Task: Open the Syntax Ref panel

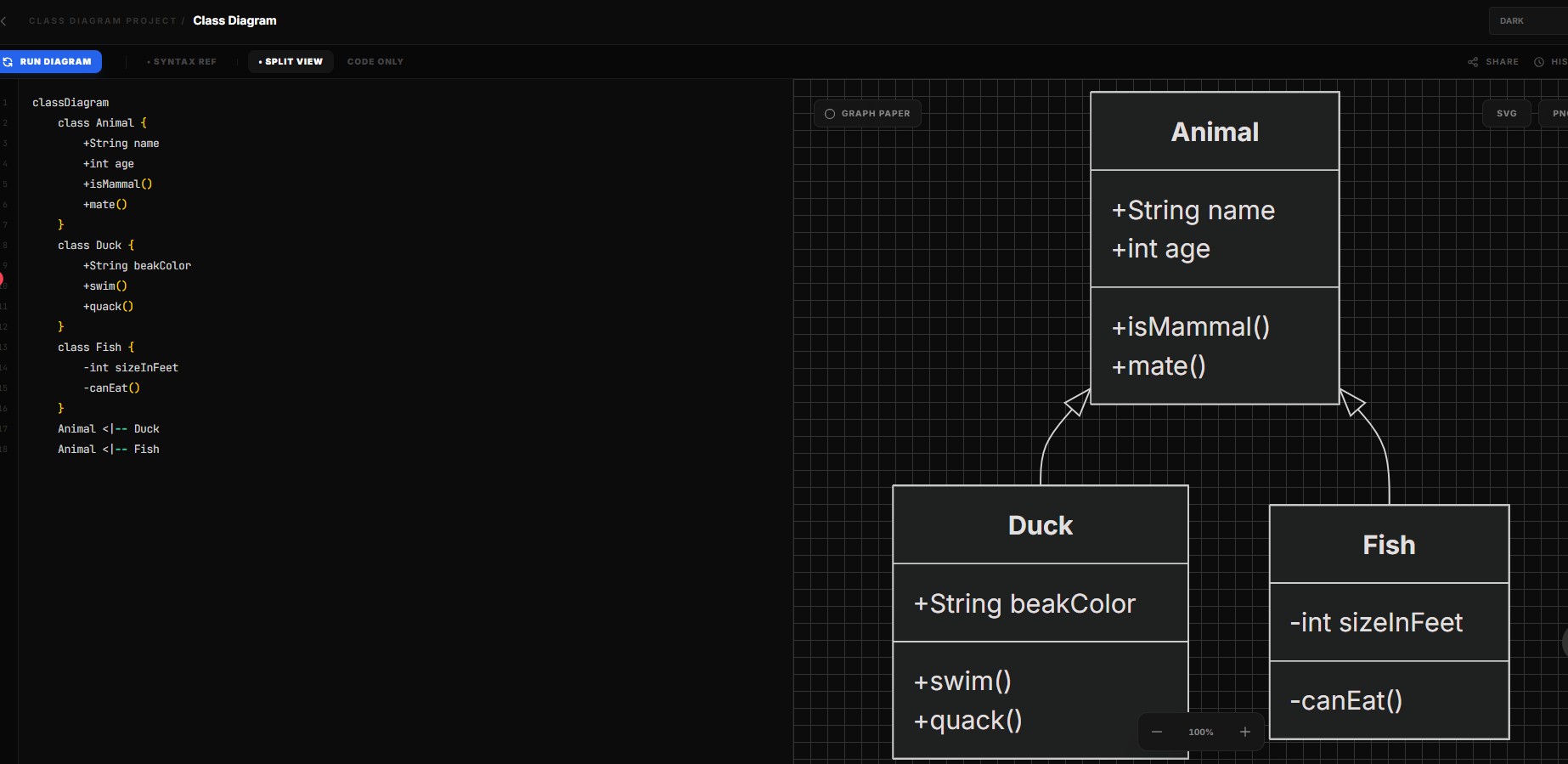Action: click(x=182, y=62)
